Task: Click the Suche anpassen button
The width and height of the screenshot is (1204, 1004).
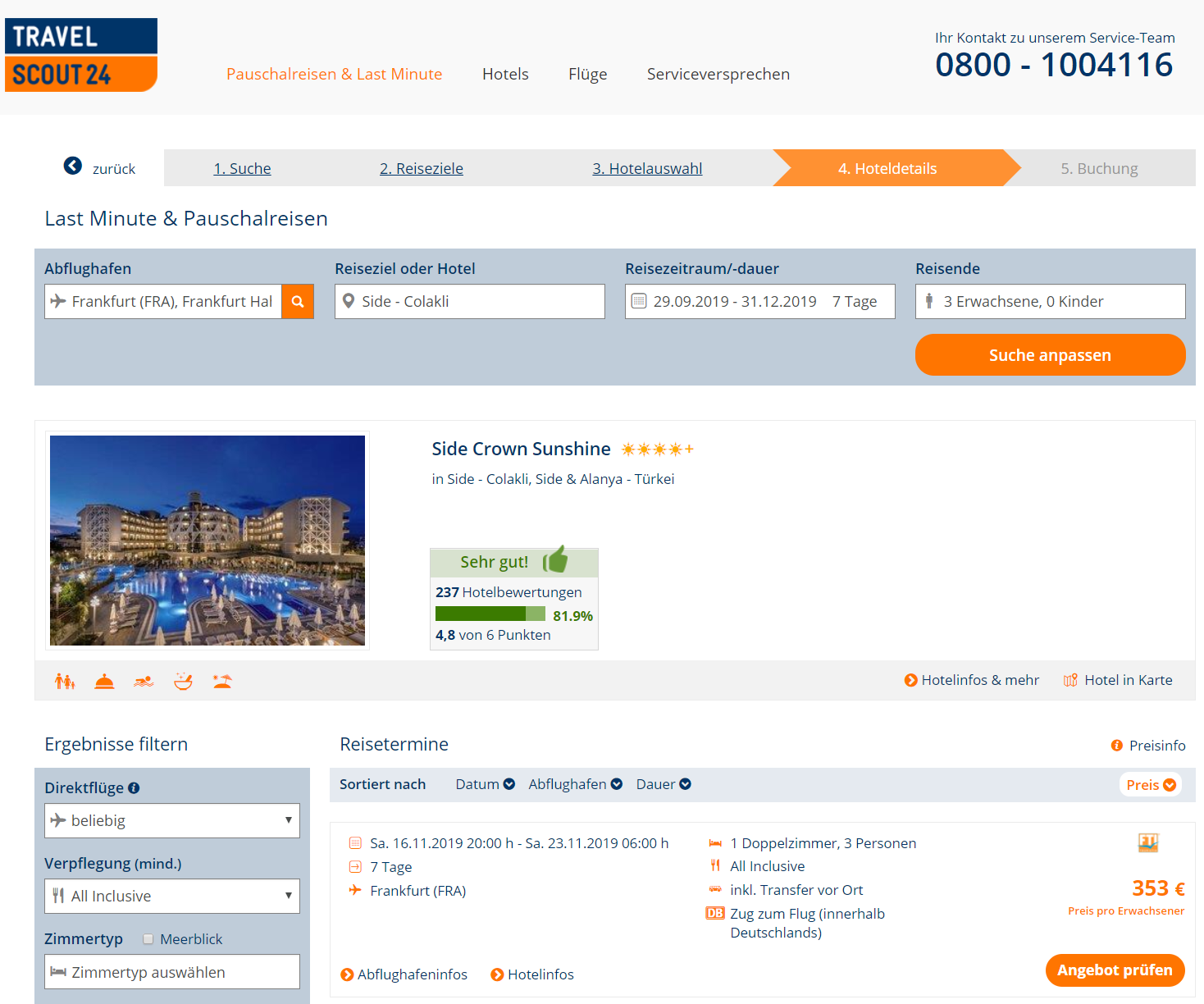Action: [x=1051, y=355]
